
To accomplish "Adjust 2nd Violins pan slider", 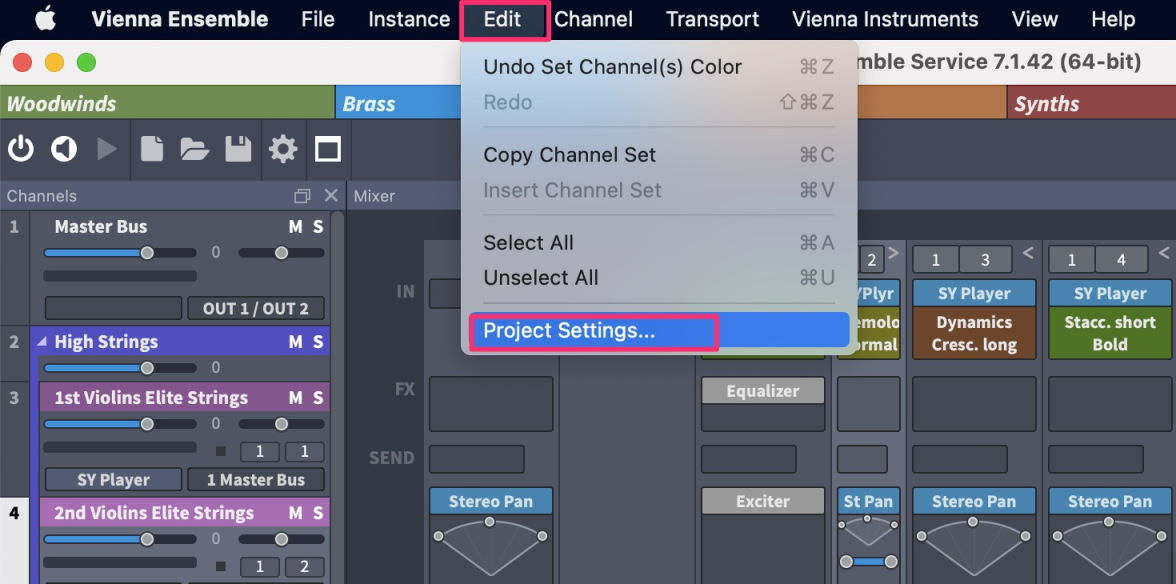I will pyautogui.click(x=281, y=539).
